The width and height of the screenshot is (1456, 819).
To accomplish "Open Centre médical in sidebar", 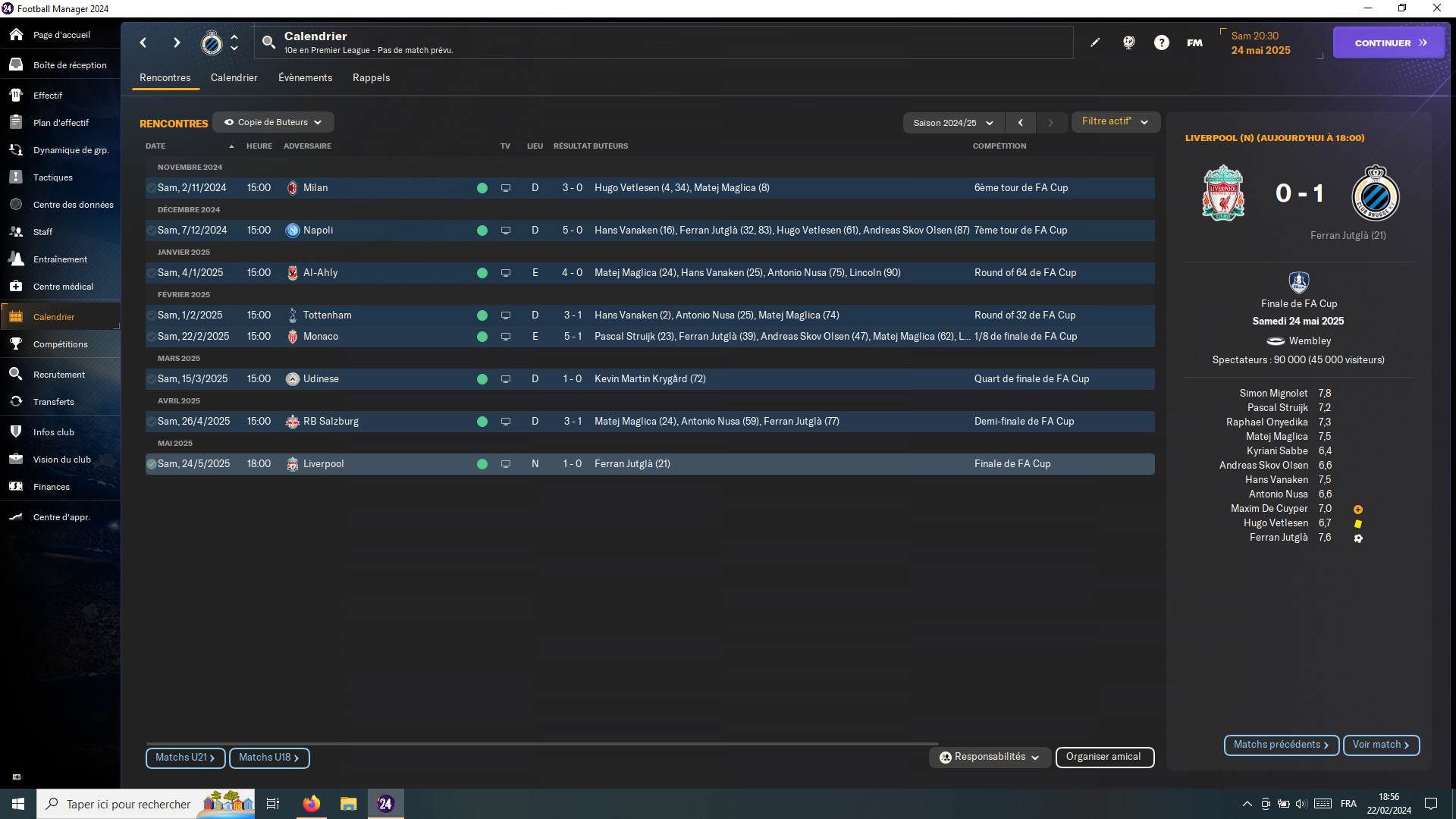I will (63, 287).
